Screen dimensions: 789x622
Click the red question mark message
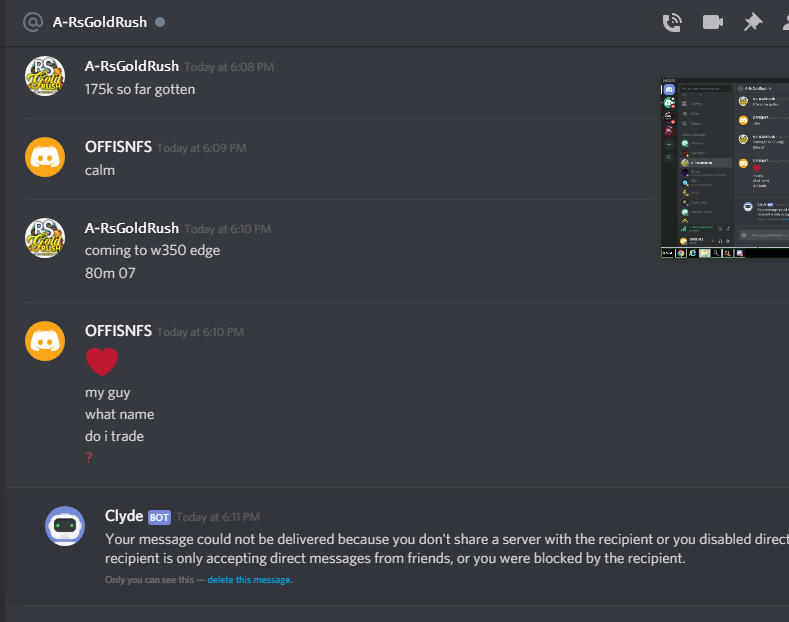point(89,457)
